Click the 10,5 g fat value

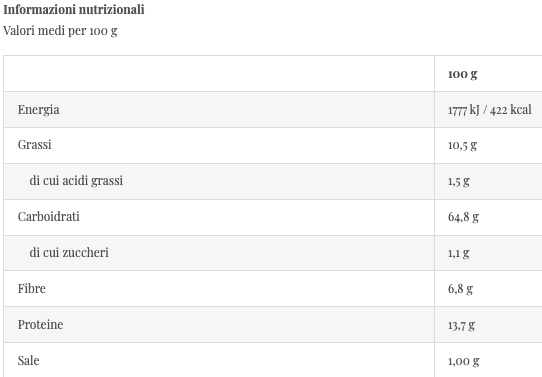coord(462,145)
